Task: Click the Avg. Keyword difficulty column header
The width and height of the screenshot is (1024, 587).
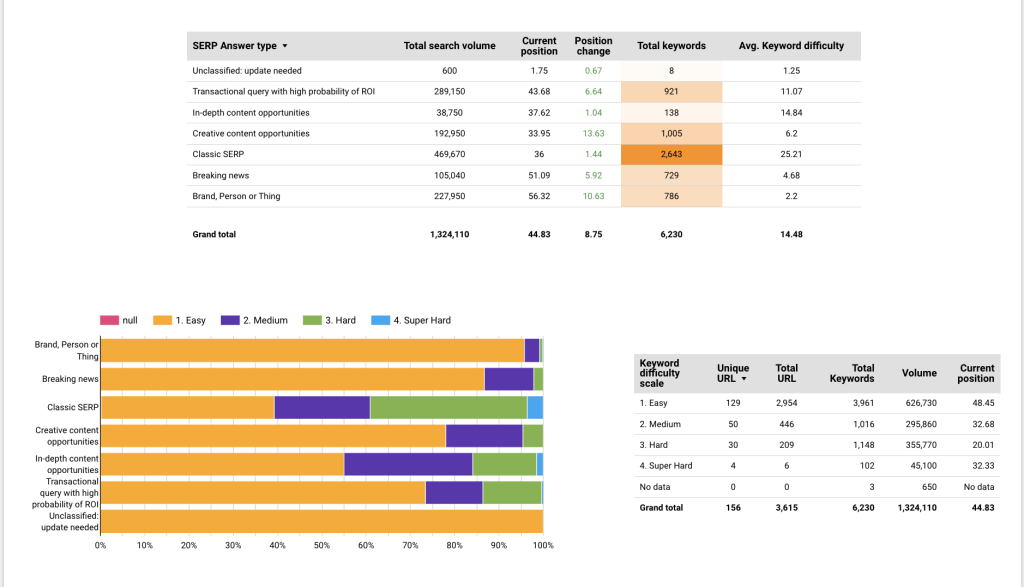Action: [791, 46]
